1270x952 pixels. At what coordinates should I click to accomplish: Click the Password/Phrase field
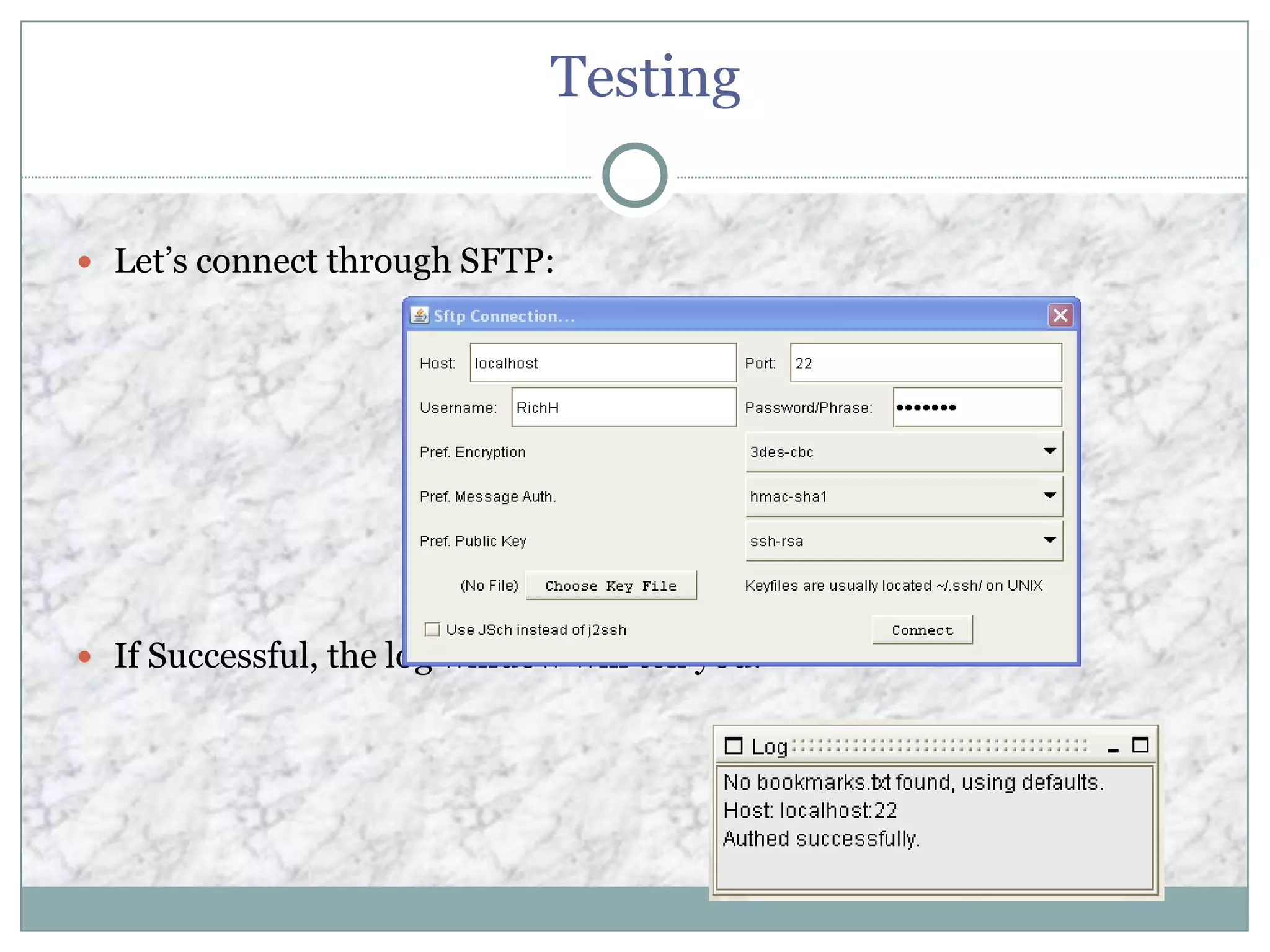coord(977,407)
